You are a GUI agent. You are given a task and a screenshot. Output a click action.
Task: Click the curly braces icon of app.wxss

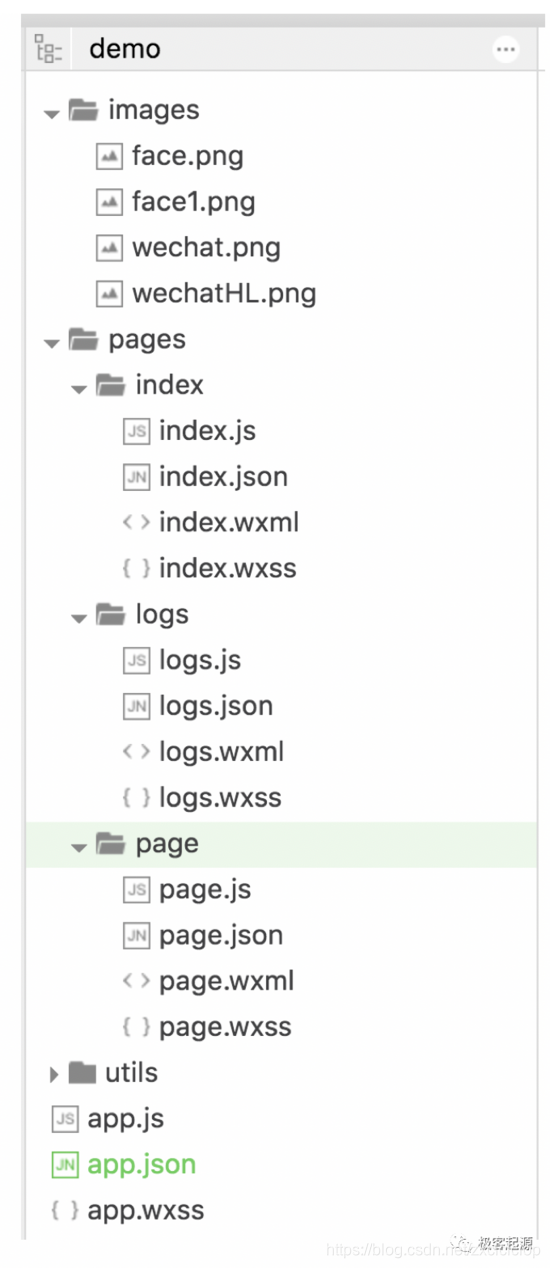point(65,1210)
